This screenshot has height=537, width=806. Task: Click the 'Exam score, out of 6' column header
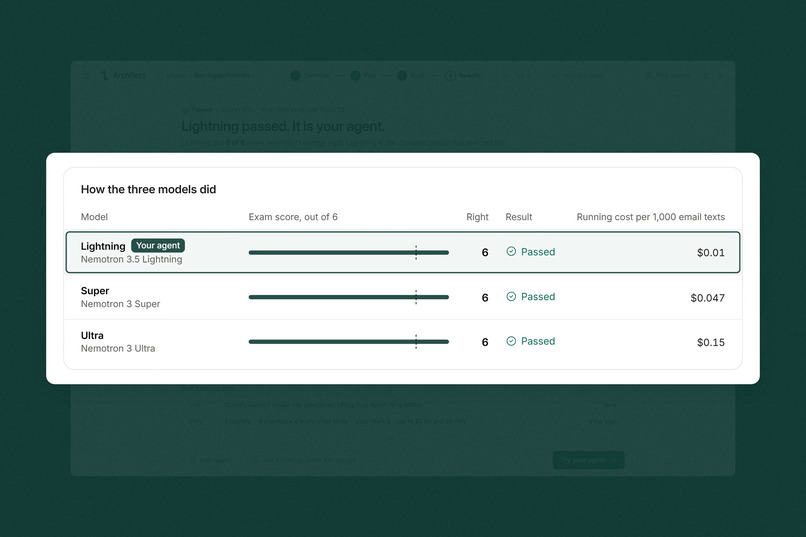click(293, 217)
